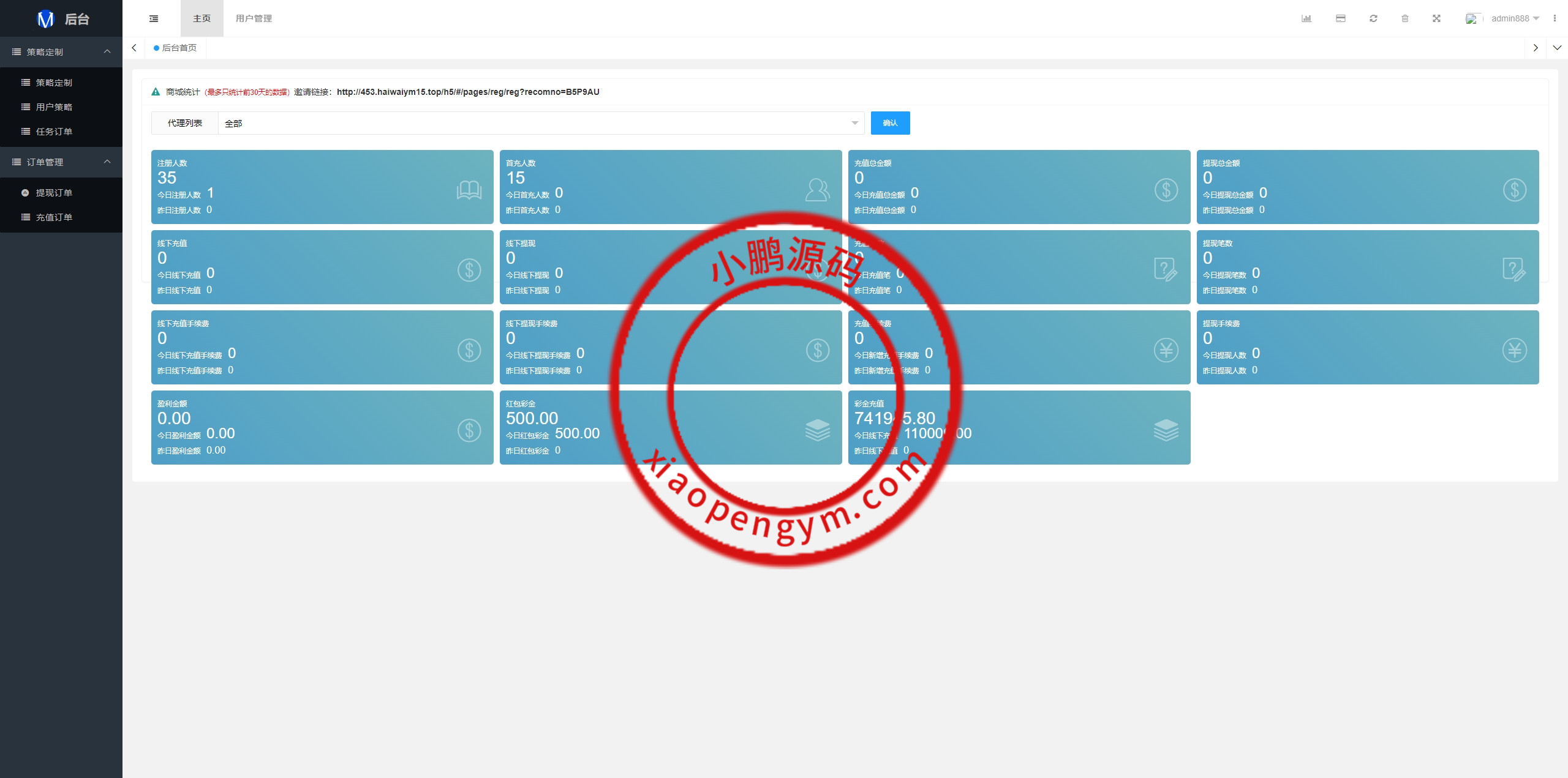This screenshot has height=778, width=1568.
Task: Collapse the 订单管理 sidebar group
Action: point(61,162)
